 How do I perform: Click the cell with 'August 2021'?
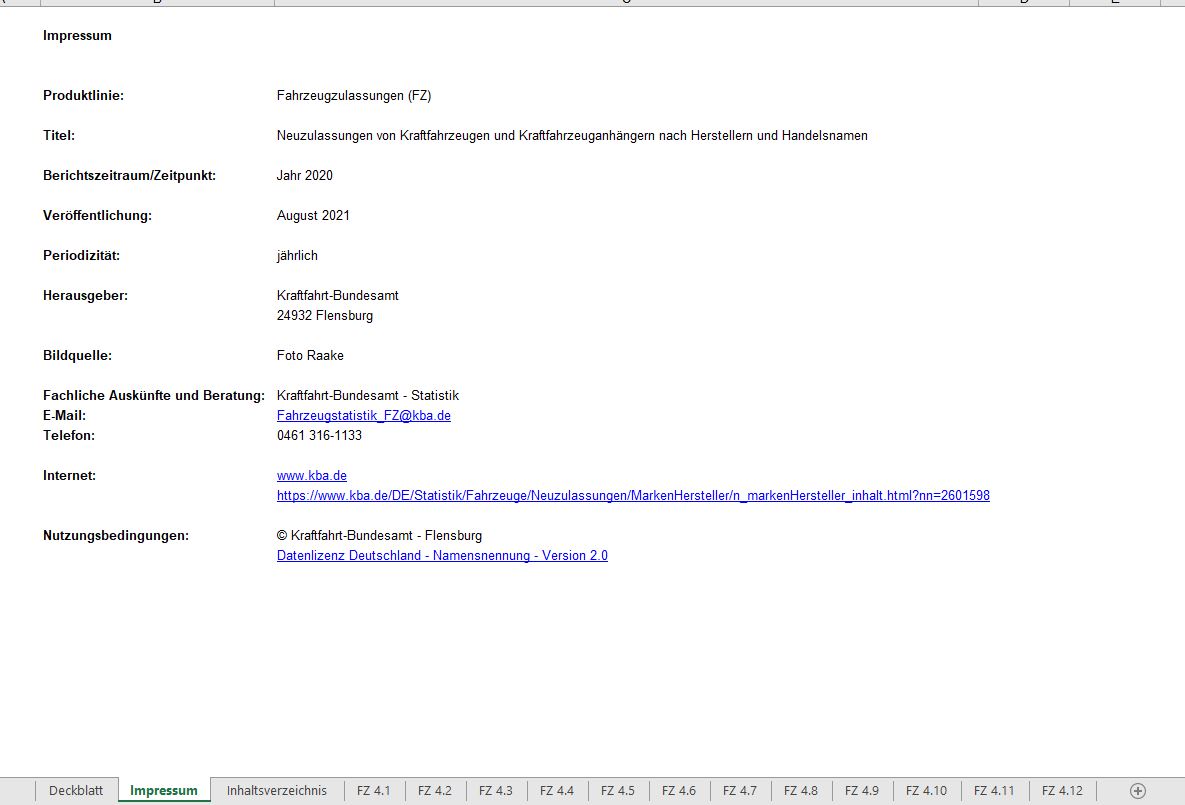313,215
